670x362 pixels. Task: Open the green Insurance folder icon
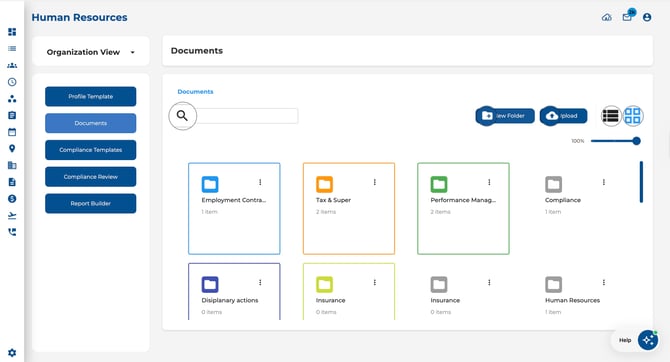[x=324, y=285]
